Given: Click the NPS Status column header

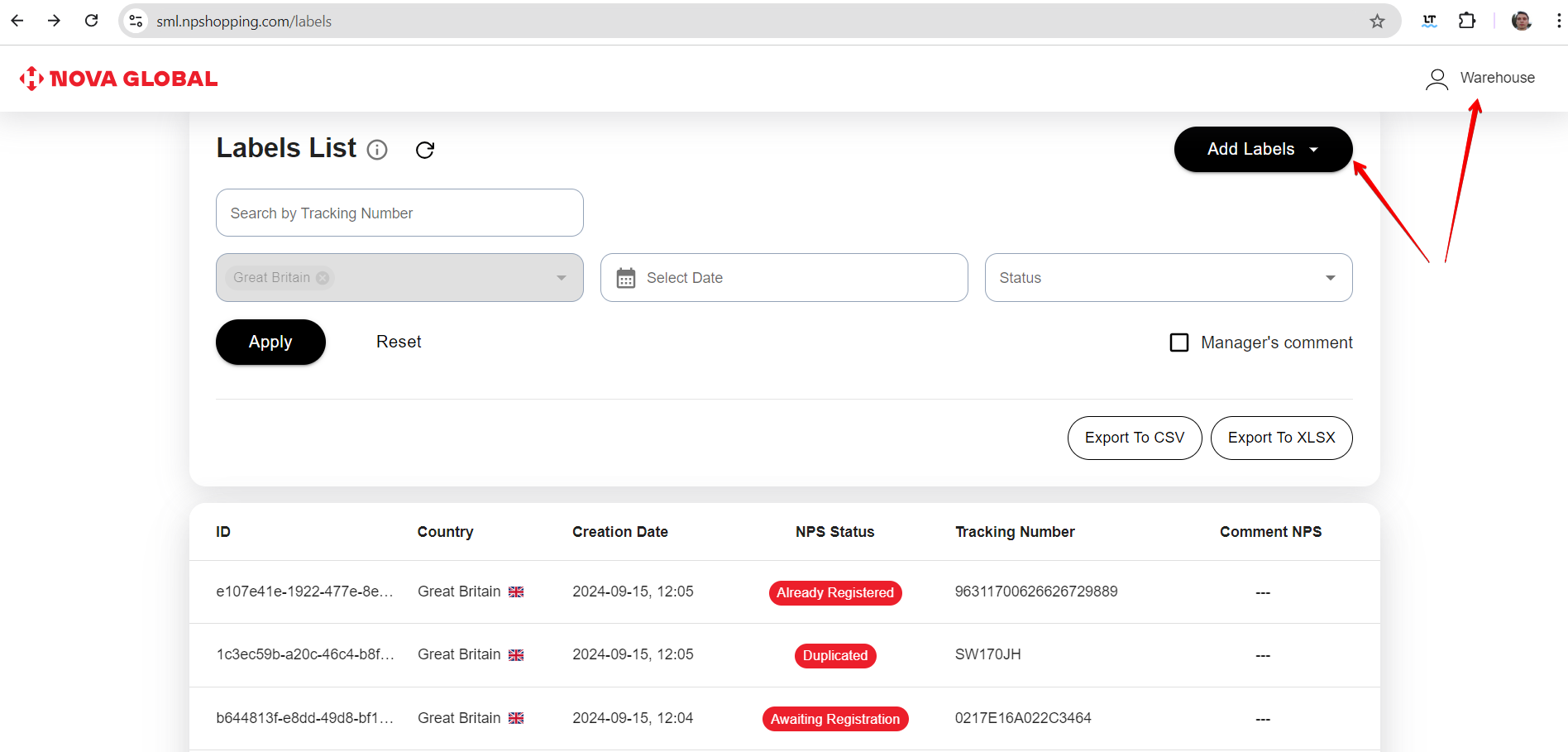Looking at the screenshot, I should 835,532.
